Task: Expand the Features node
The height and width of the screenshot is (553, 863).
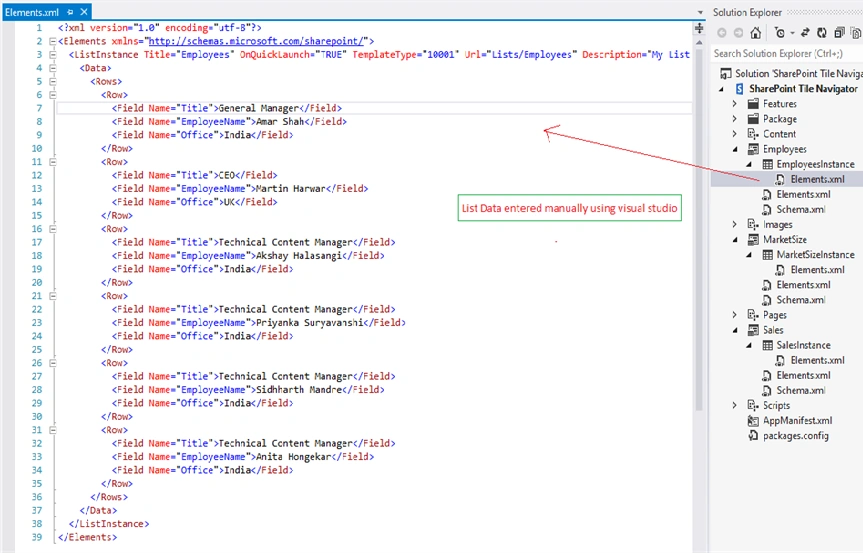Action: click(735, 103)
